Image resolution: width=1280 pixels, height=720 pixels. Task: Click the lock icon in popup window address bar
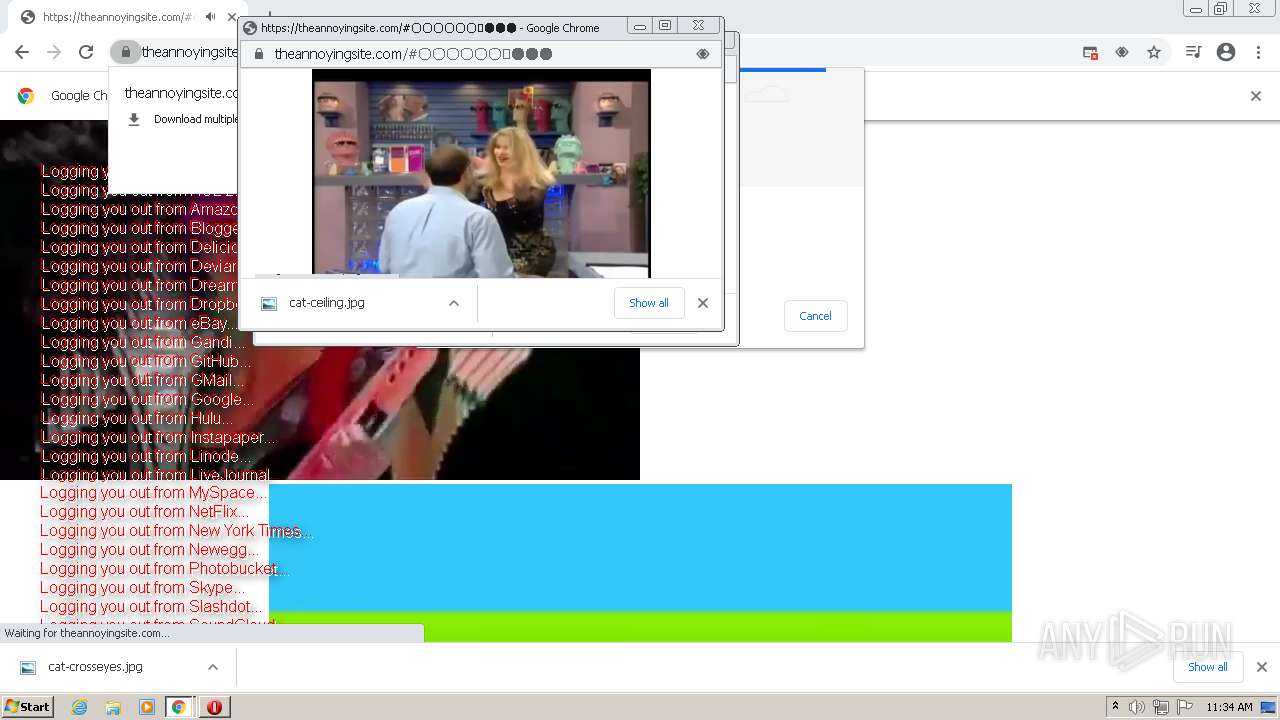click(259, 54)
